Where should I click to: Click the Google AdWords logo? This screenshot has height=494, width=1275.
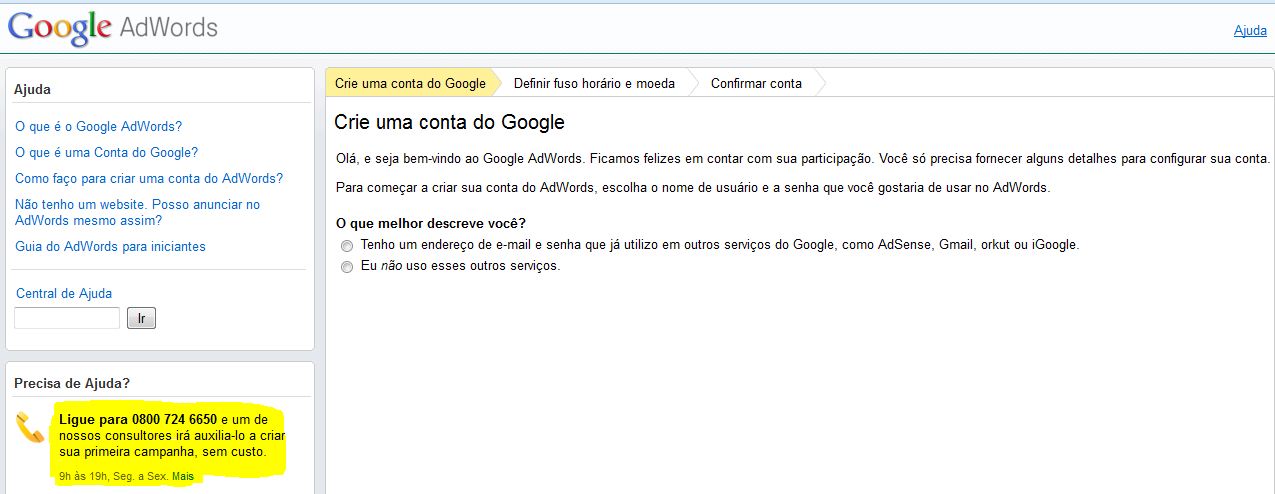tap(113, 27)
